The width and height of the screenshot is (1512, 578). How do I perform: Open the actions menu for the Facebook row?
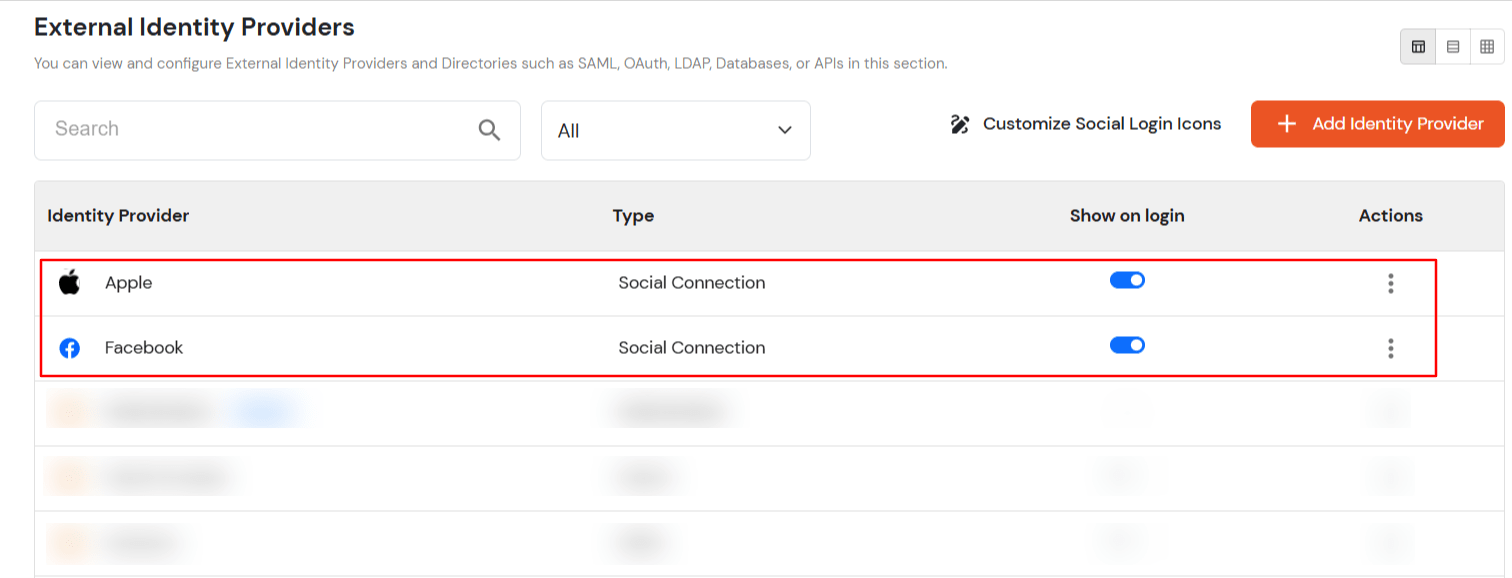1390,347
